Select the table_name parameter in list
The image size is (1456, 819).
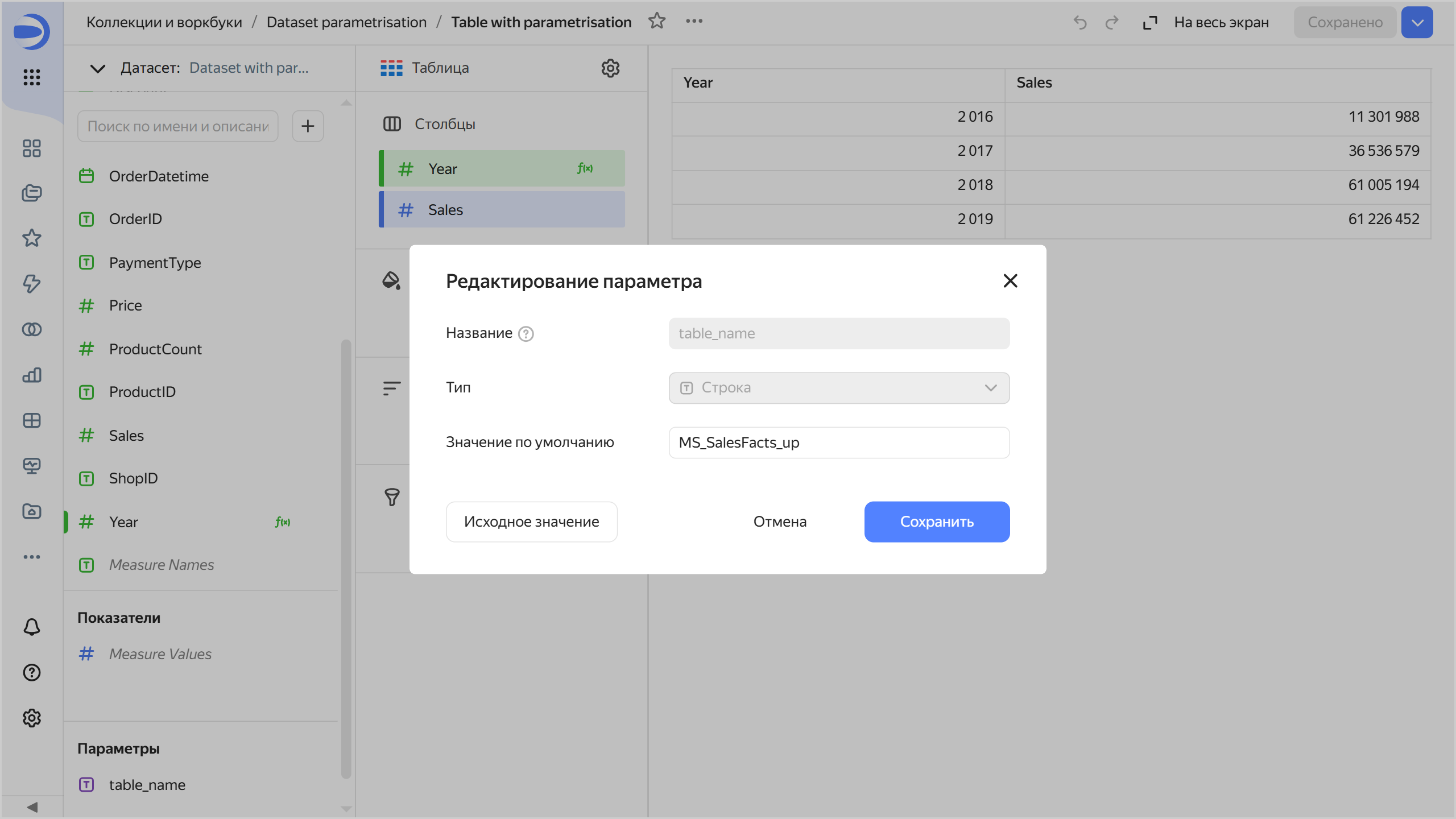click(x=147, y=785)
